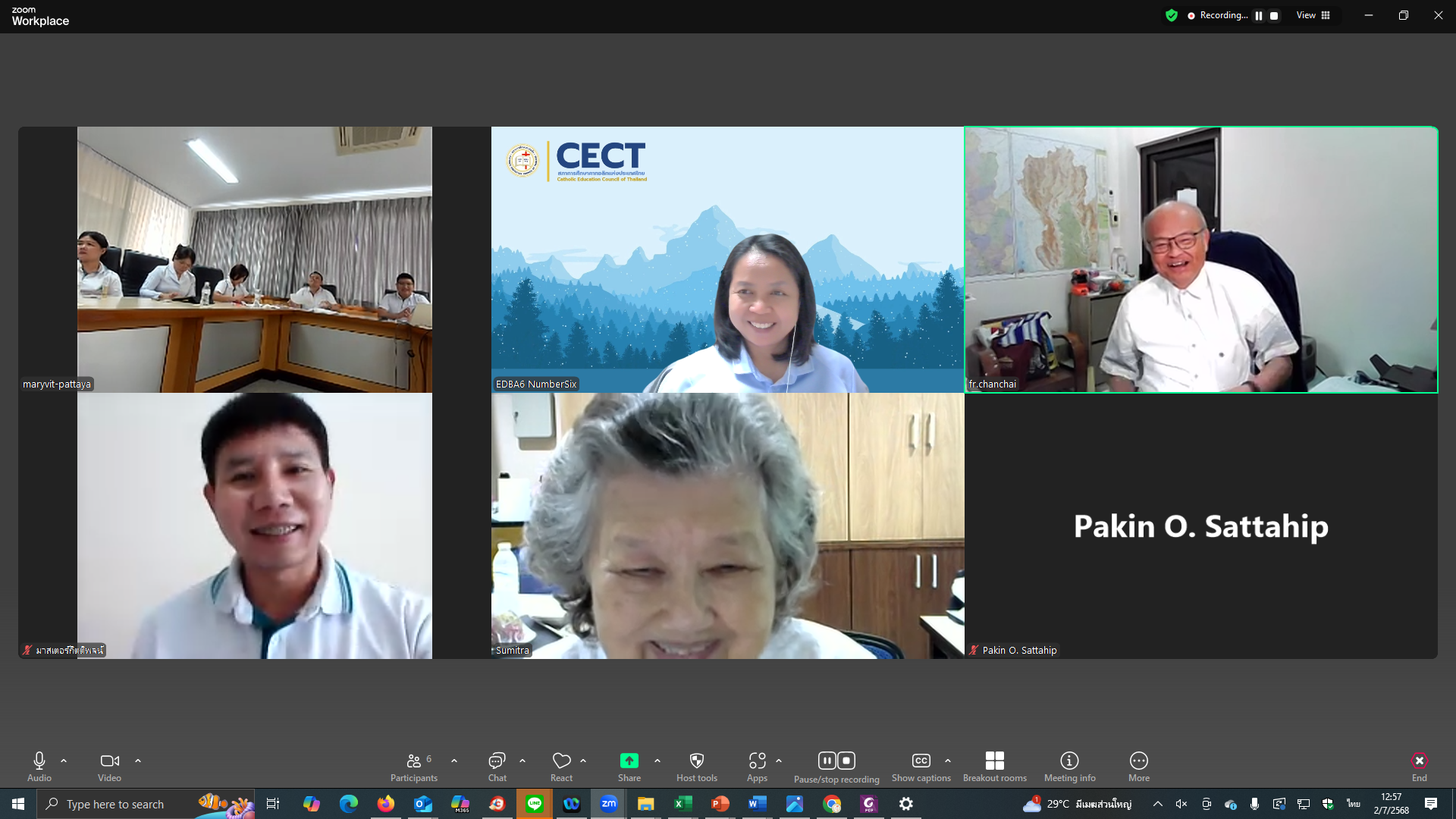Open Host tools shield icon
The image size is (1456, 819).
click(x=696, y=761)
